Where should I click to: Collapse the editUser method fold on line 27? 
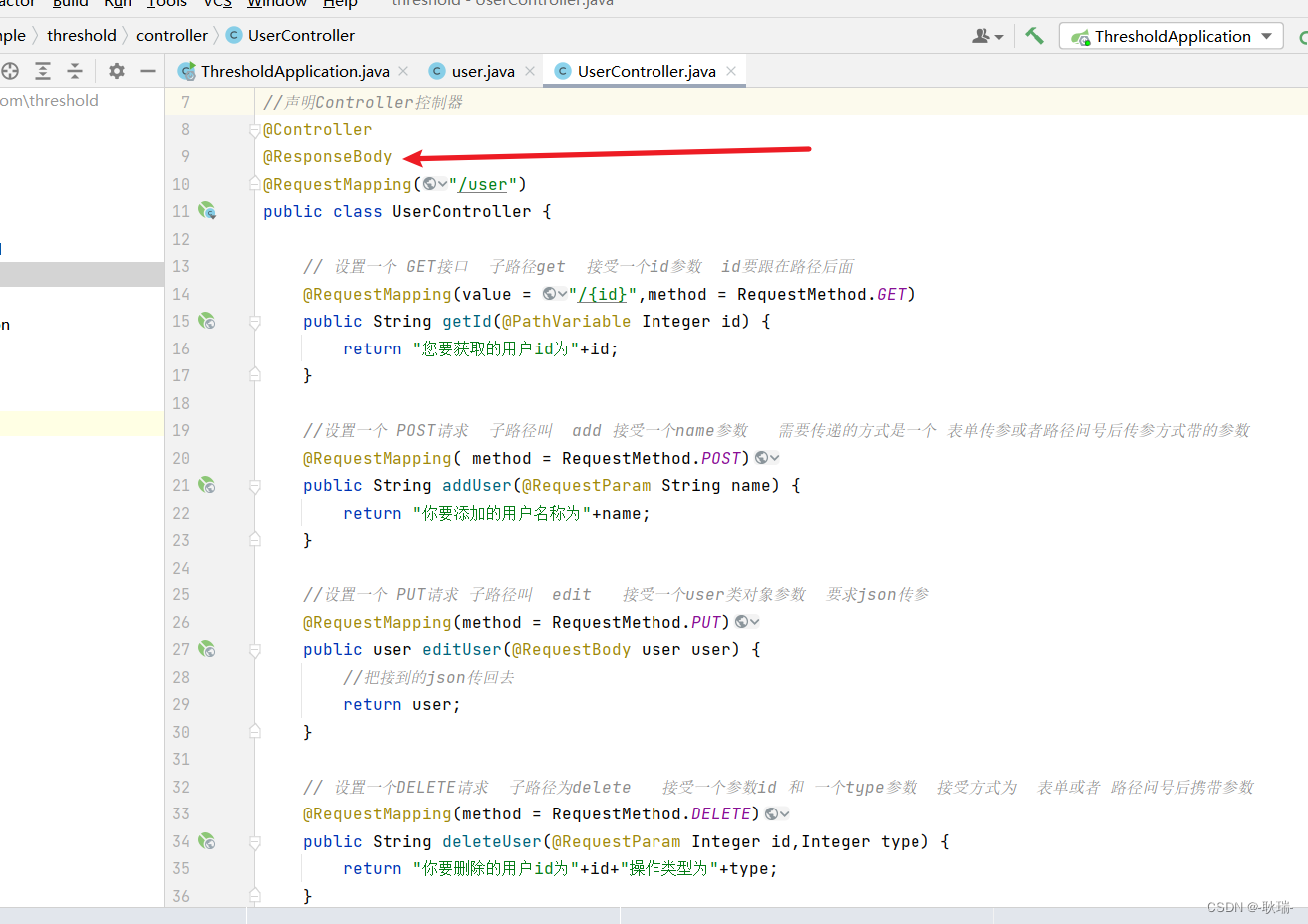(x=255, y=650)
